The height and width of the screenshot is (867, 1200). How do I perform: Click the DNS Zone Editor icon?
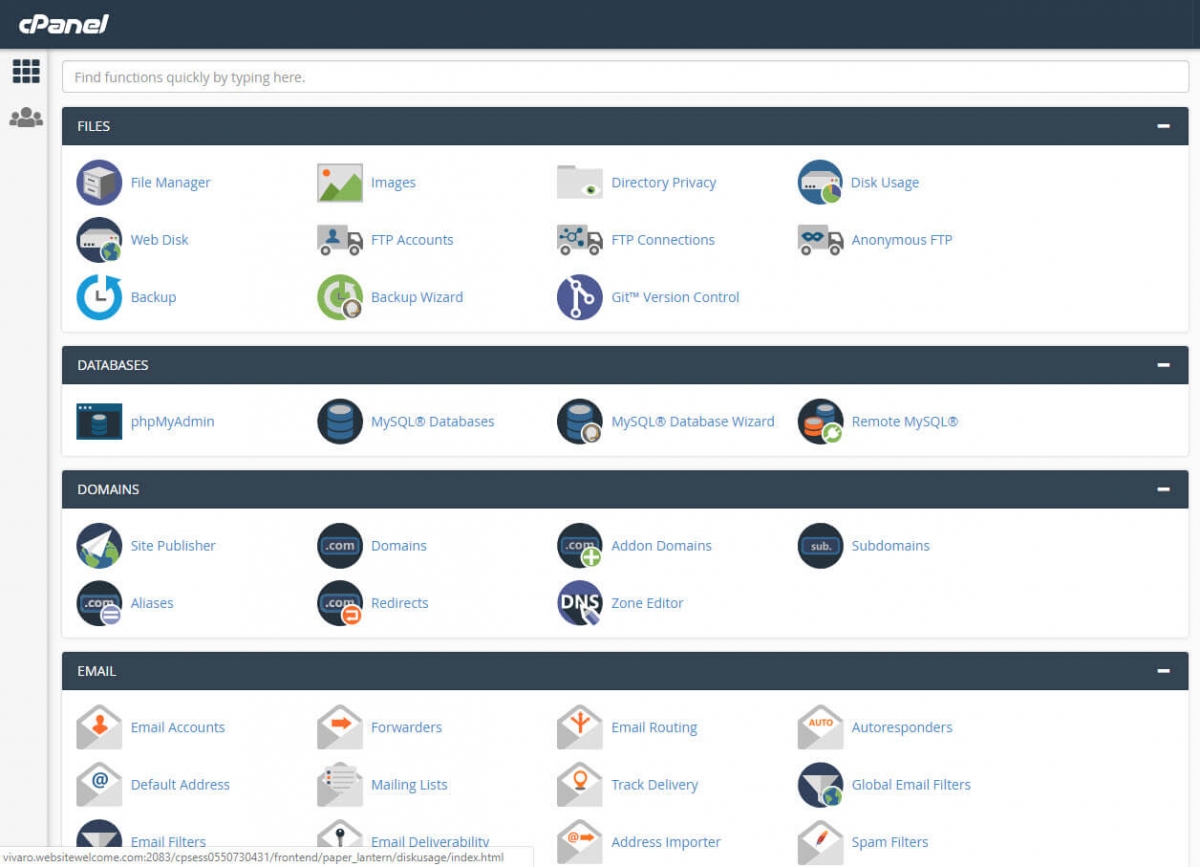click(580, 603)
